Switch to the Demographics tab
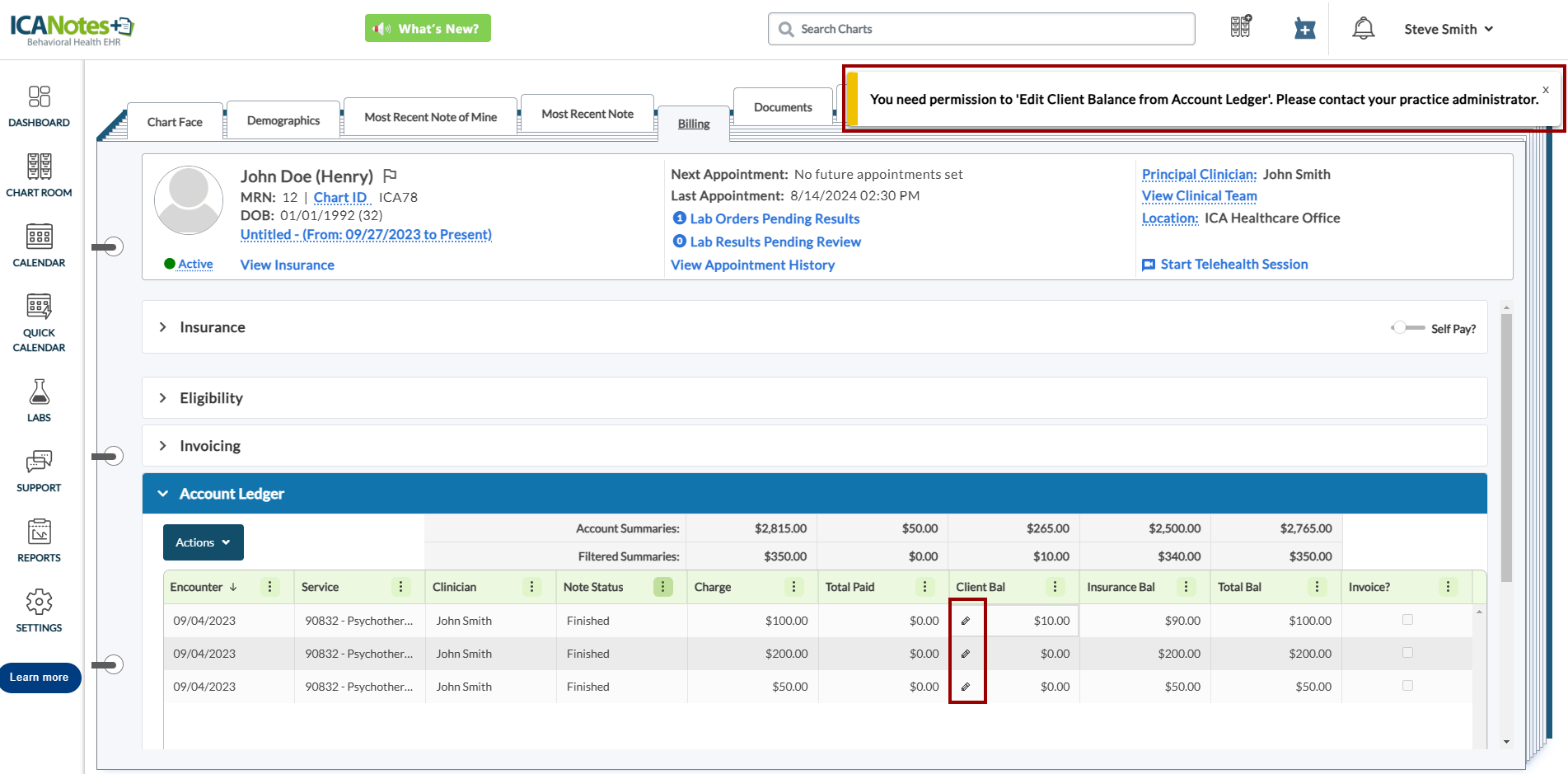This screenshot has height=774, width=1568. 283,120
